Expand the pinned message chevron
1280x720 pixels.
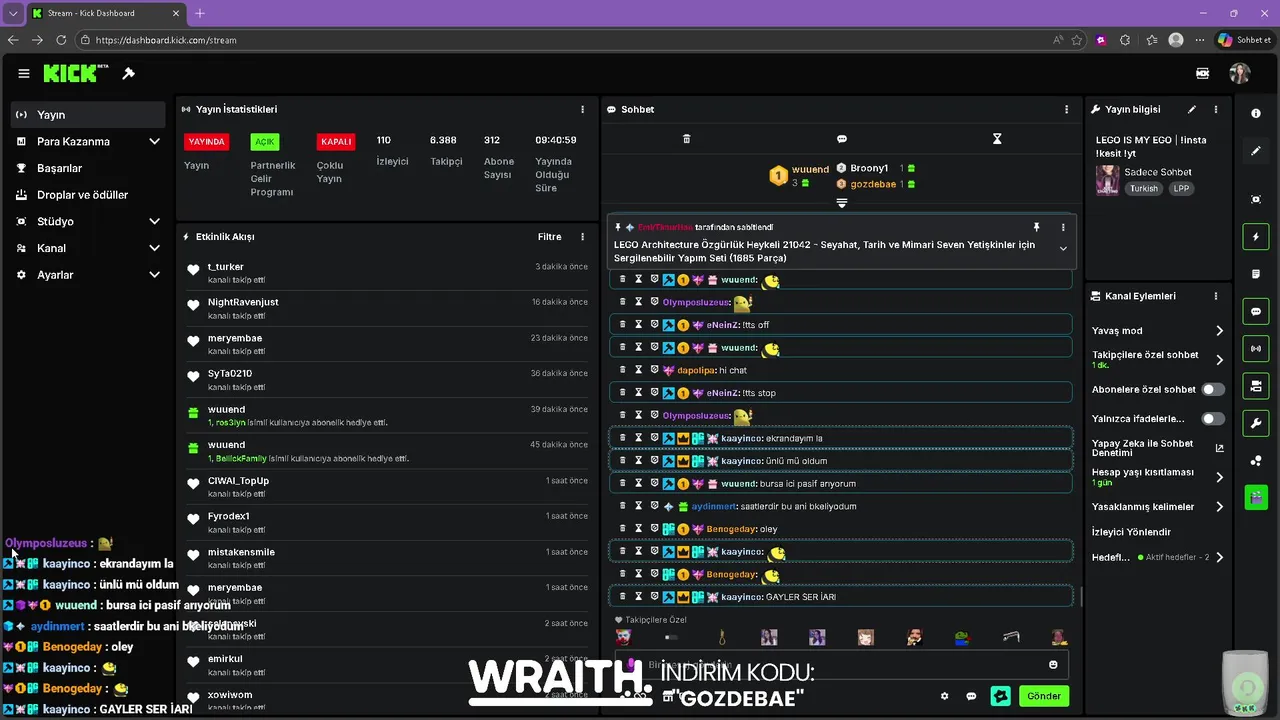point(1063,249)
